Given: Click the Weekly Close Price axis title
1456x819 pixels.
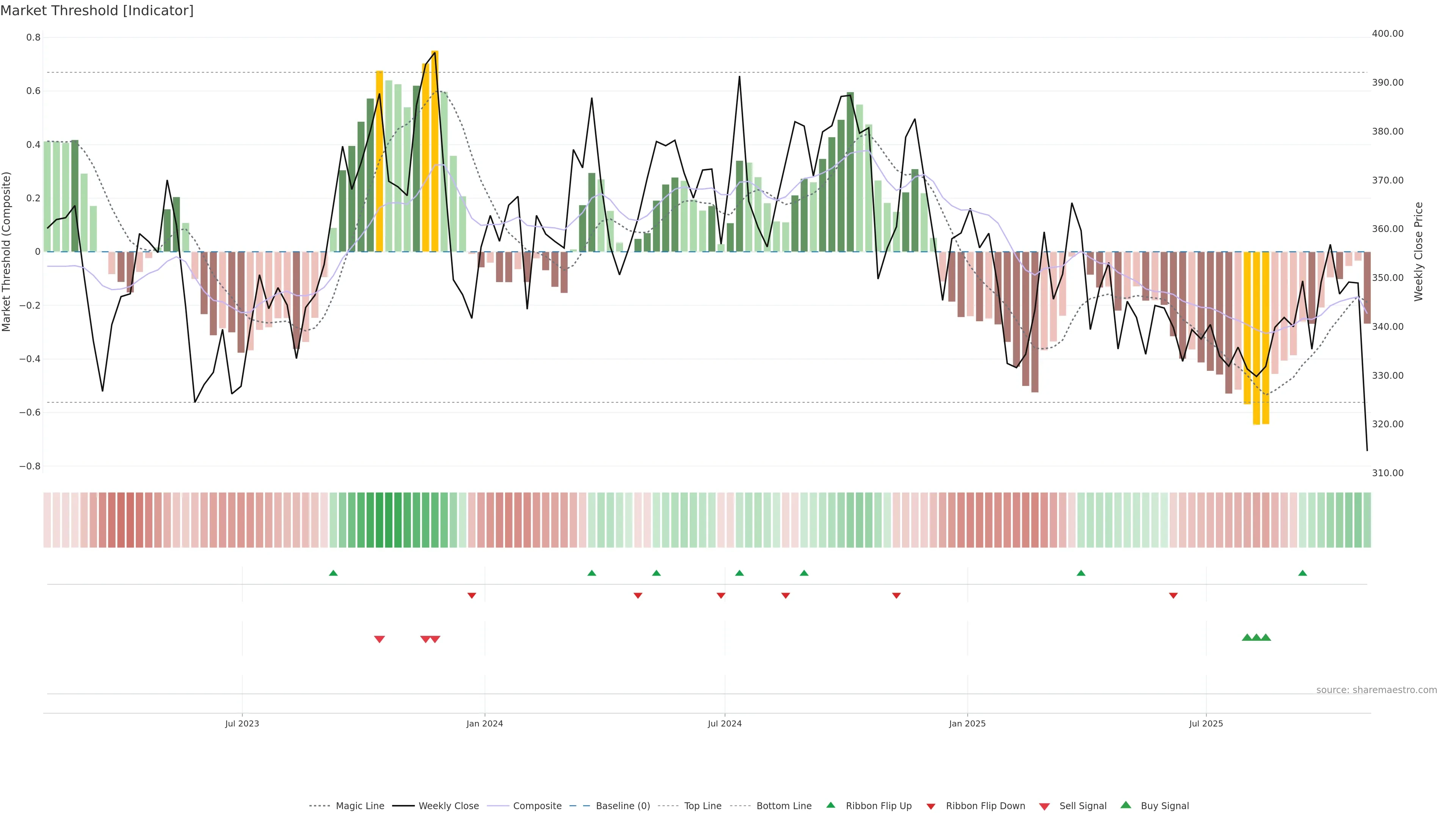Looking at the screenshot, I should coord(1418,251).
